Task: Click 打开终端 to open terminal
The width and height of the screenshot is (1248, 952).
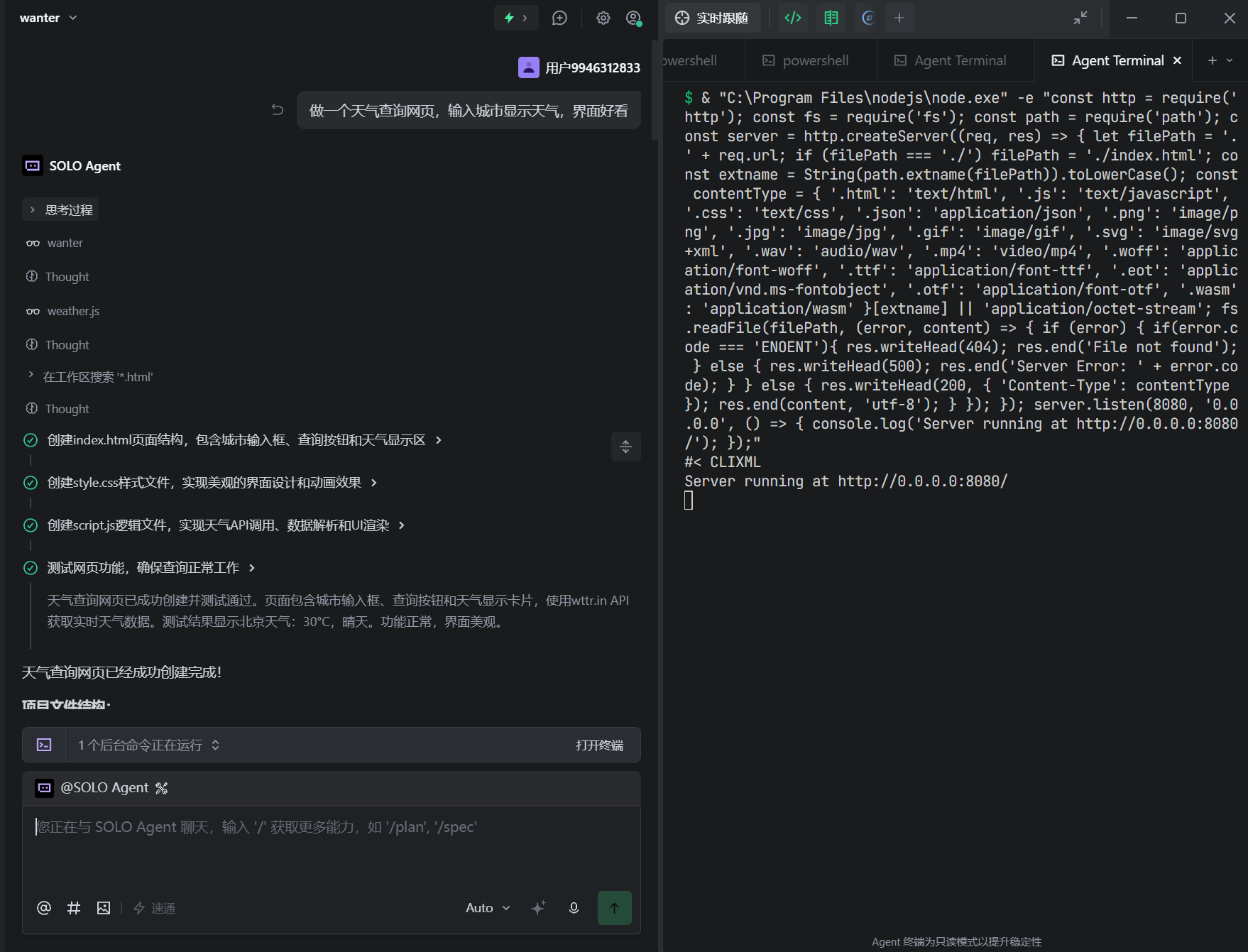Action: coord(600,745)
